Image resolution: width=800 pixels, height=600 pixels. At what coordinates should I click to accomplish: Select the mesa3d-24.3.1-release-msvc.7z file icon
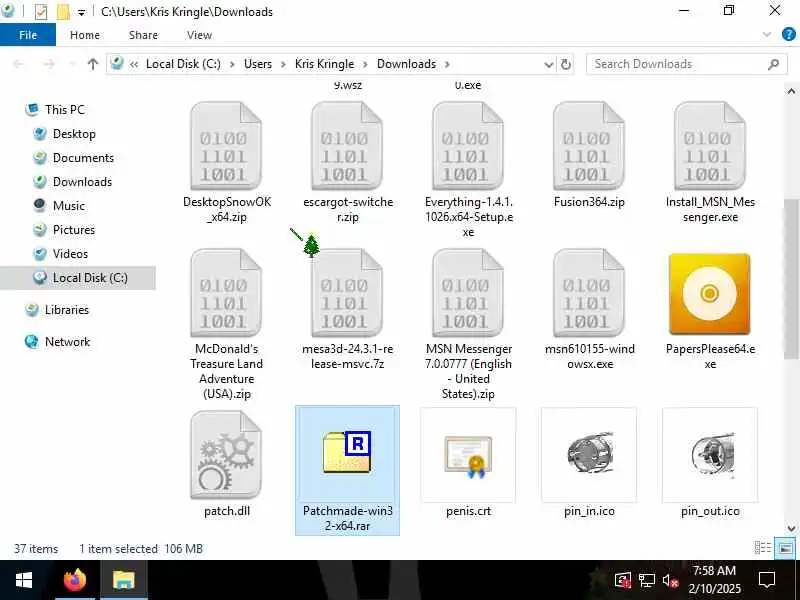tap(347, 293)
